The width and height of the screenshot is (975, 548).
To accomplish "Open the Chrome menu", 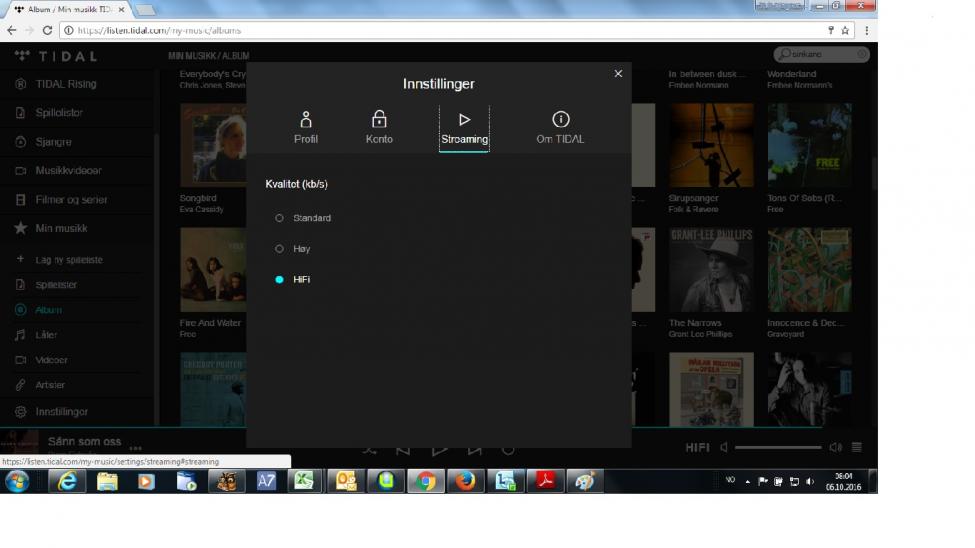I will pos(867,30).
